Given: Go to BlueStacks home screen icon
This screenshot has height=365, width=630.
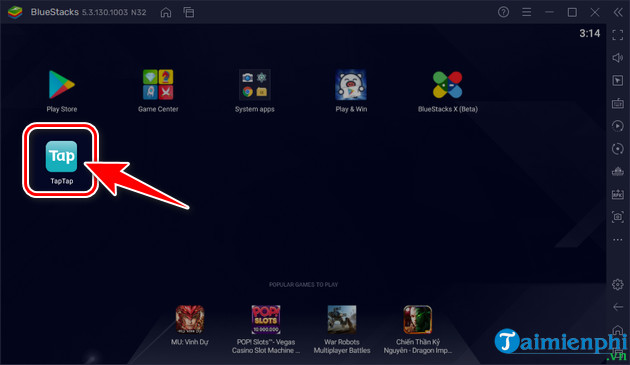Looking at the screenshot, I should pos(166,12).
